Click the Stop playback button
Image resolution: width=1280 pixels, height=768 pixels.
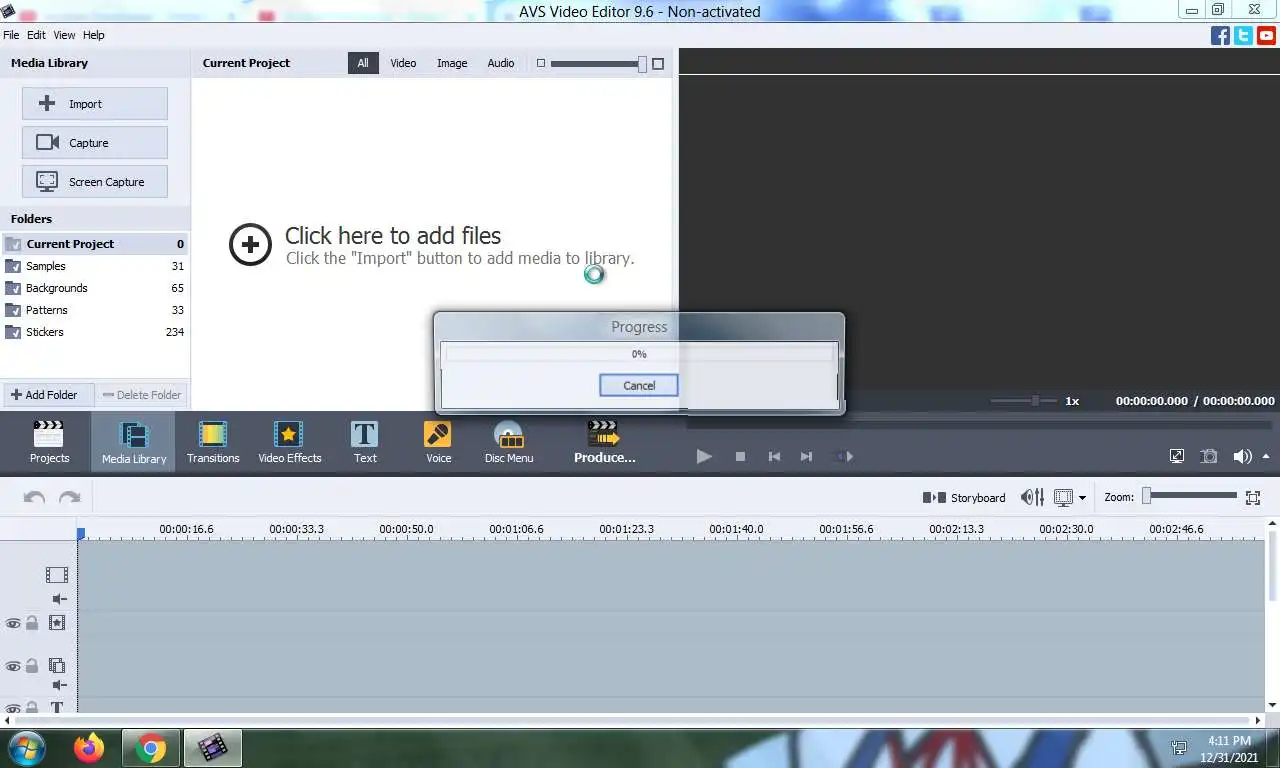[x=740, y=456]
